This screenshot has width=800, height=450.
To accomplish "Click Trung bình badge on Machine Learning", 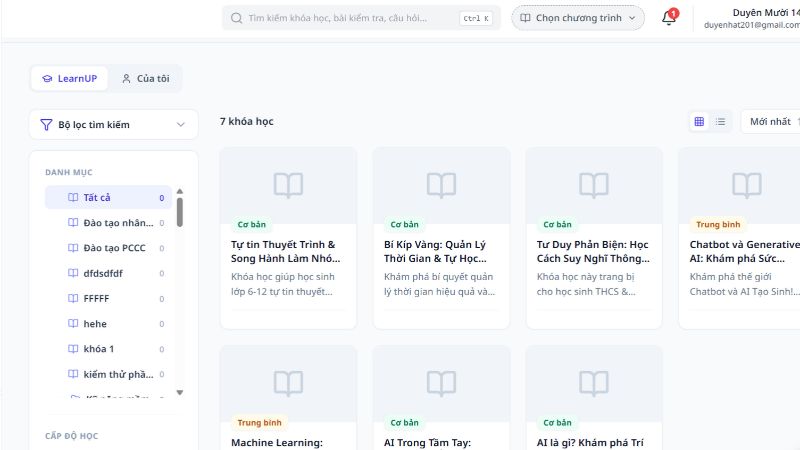I will coord(259,422).
